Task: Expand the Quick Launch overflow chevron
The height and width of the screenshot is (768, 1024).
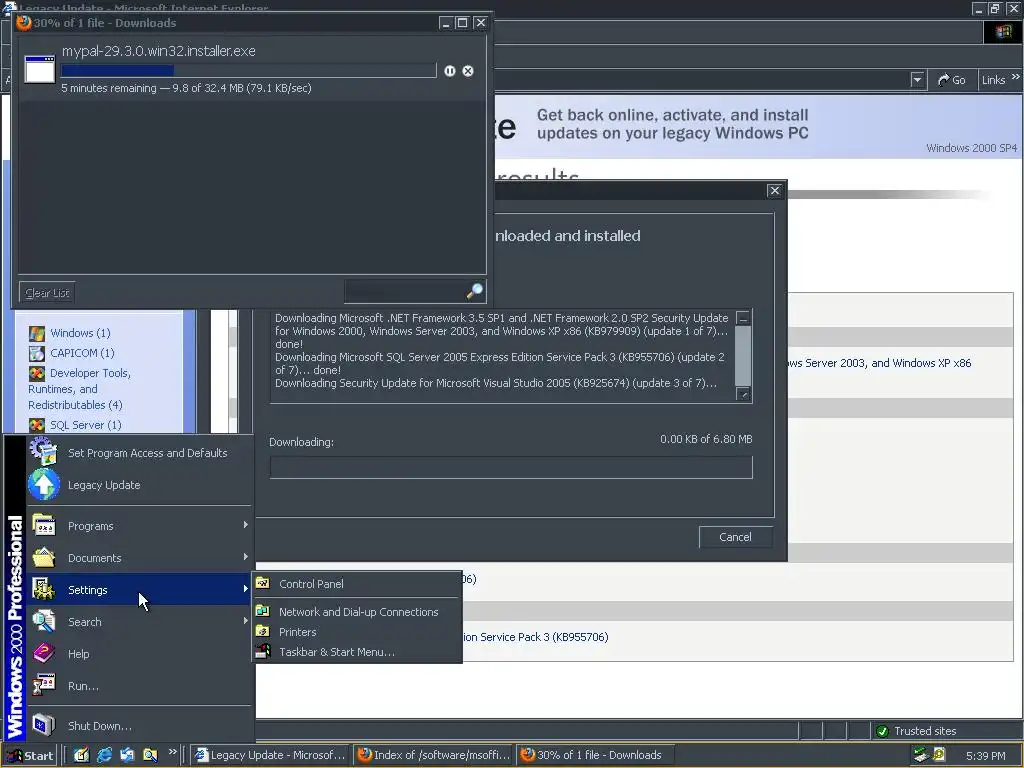Action: tap(172, 752)
